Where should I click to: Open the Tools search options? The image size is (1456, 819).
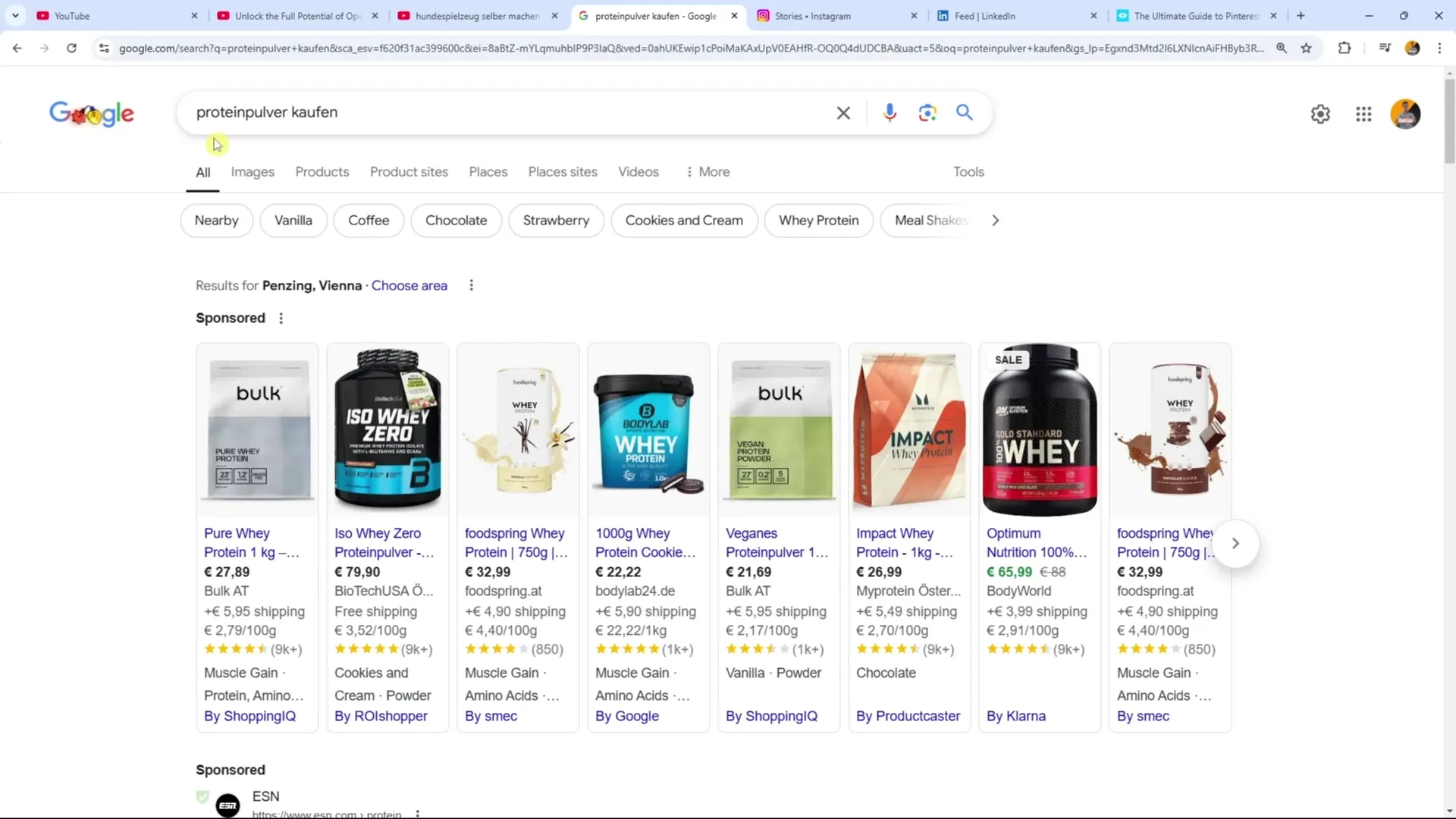pos(968,172)
